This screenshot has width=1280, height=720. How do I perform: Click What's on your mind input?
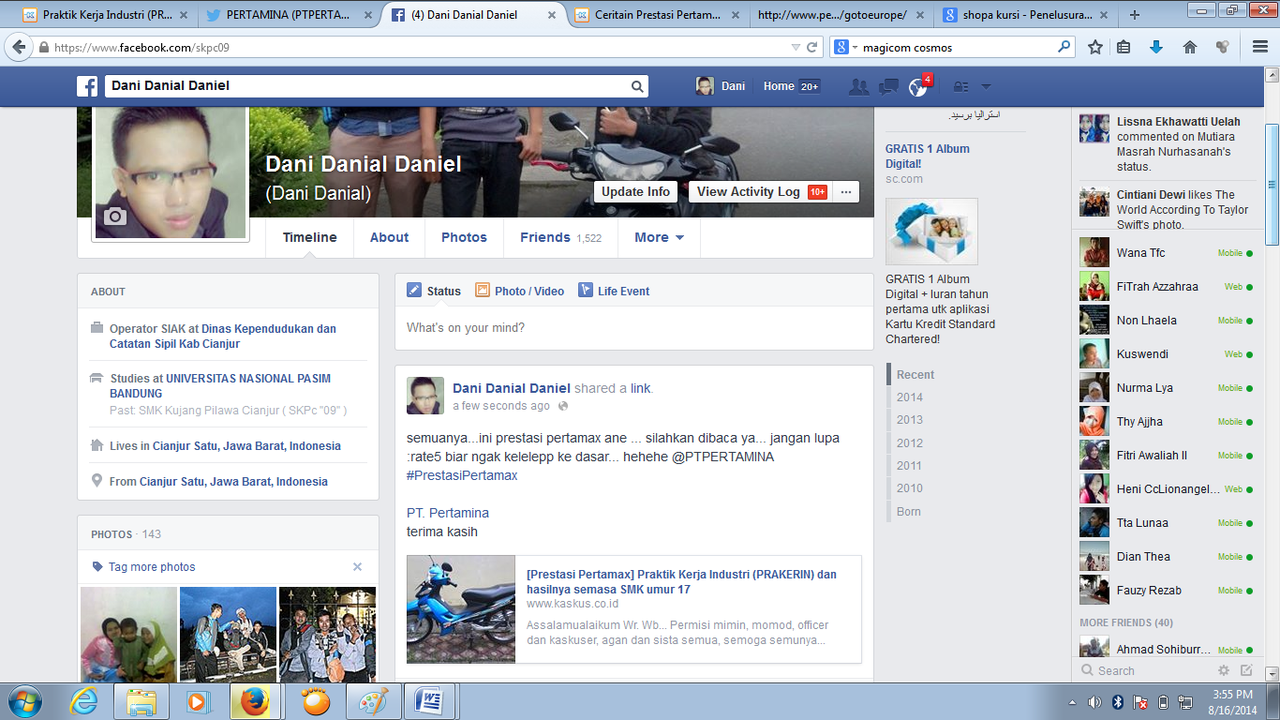point(634,328)
